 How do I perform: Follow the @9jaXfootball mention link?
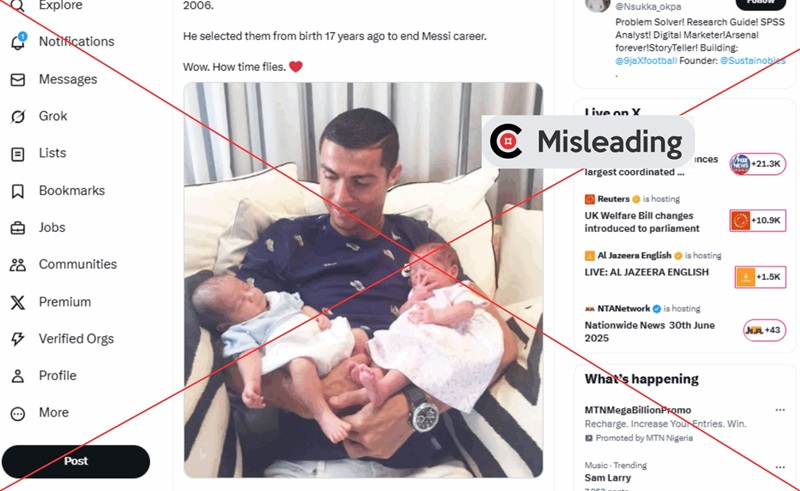646,61
